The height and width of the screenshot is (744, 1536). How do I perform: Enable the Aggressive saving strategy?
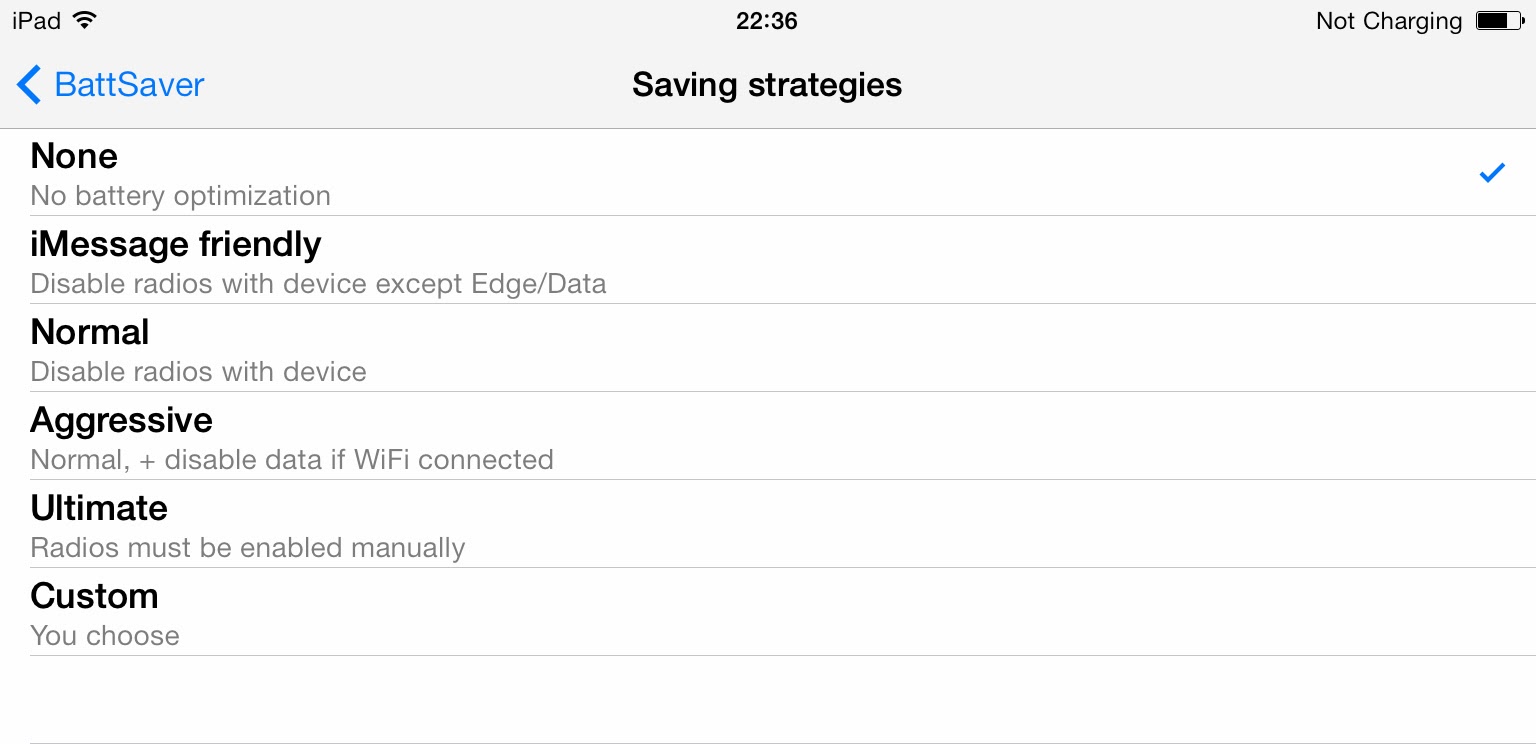click(x=121, y=420)
